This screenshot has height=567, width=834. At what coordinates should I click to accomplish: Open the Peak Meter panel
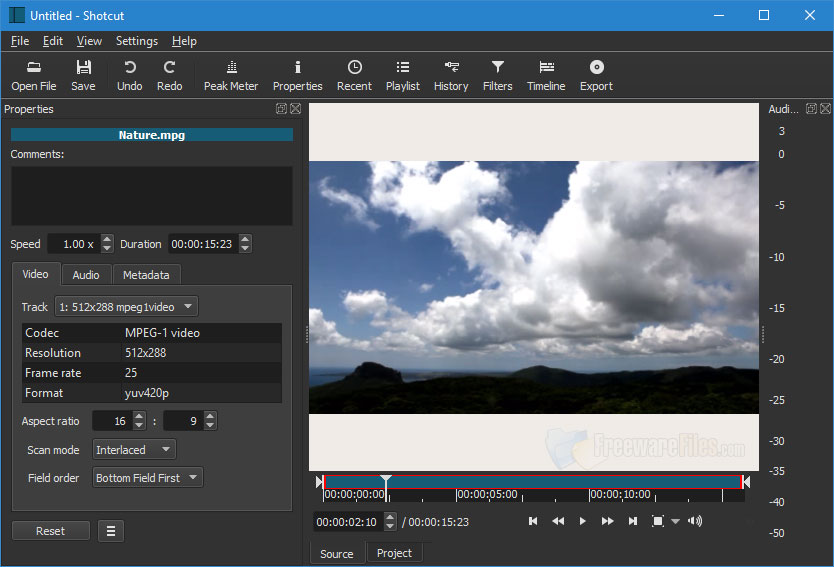click(x=231, y=75)
